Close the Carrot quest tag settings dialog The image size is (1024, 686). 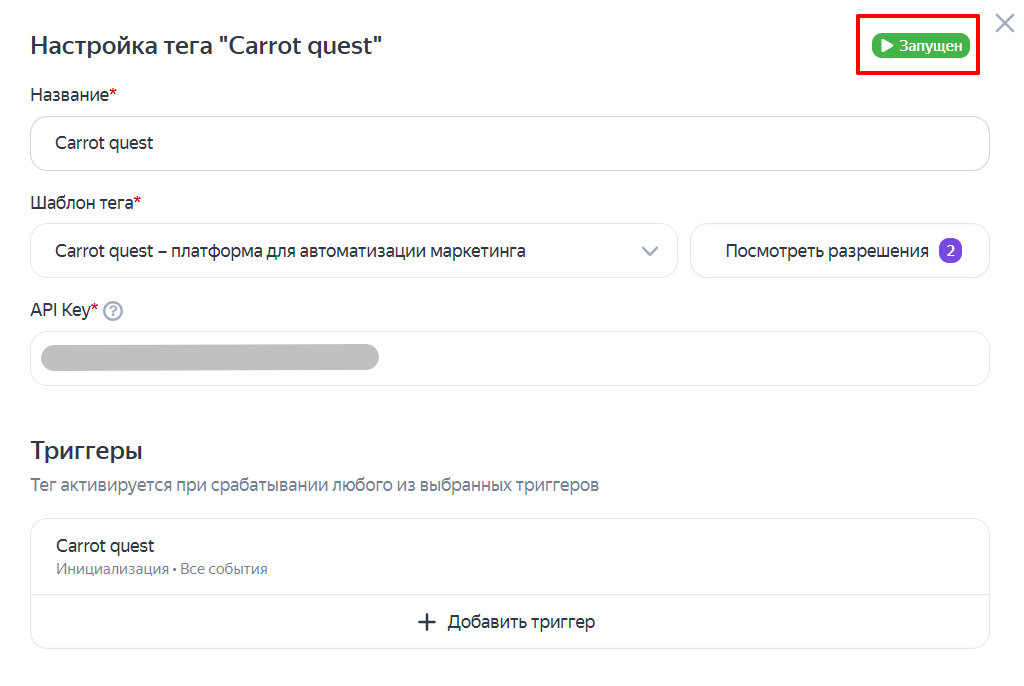1005,23
